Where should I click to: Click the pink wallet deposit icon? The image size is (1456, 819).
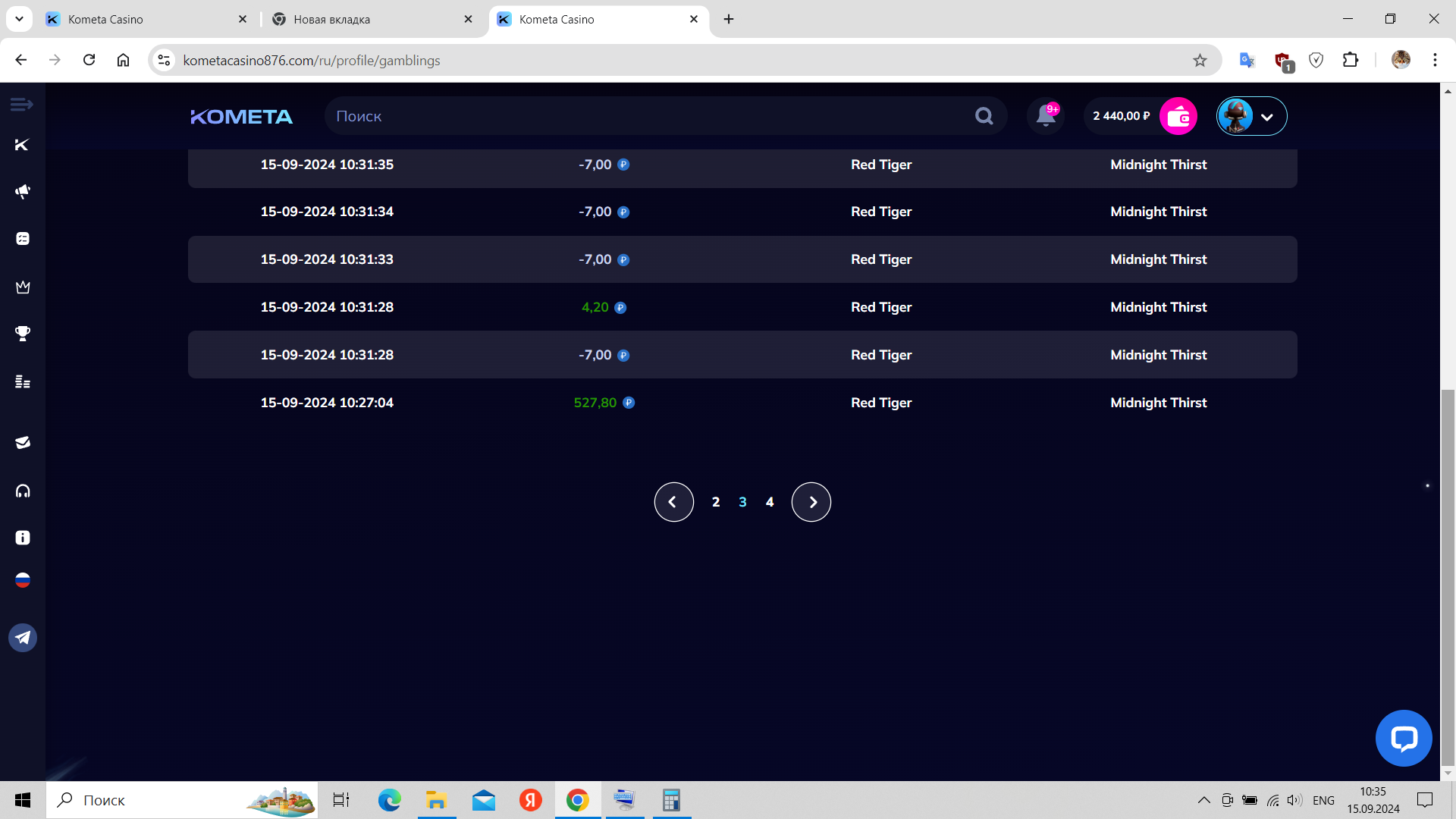[x=1178, y=116]
